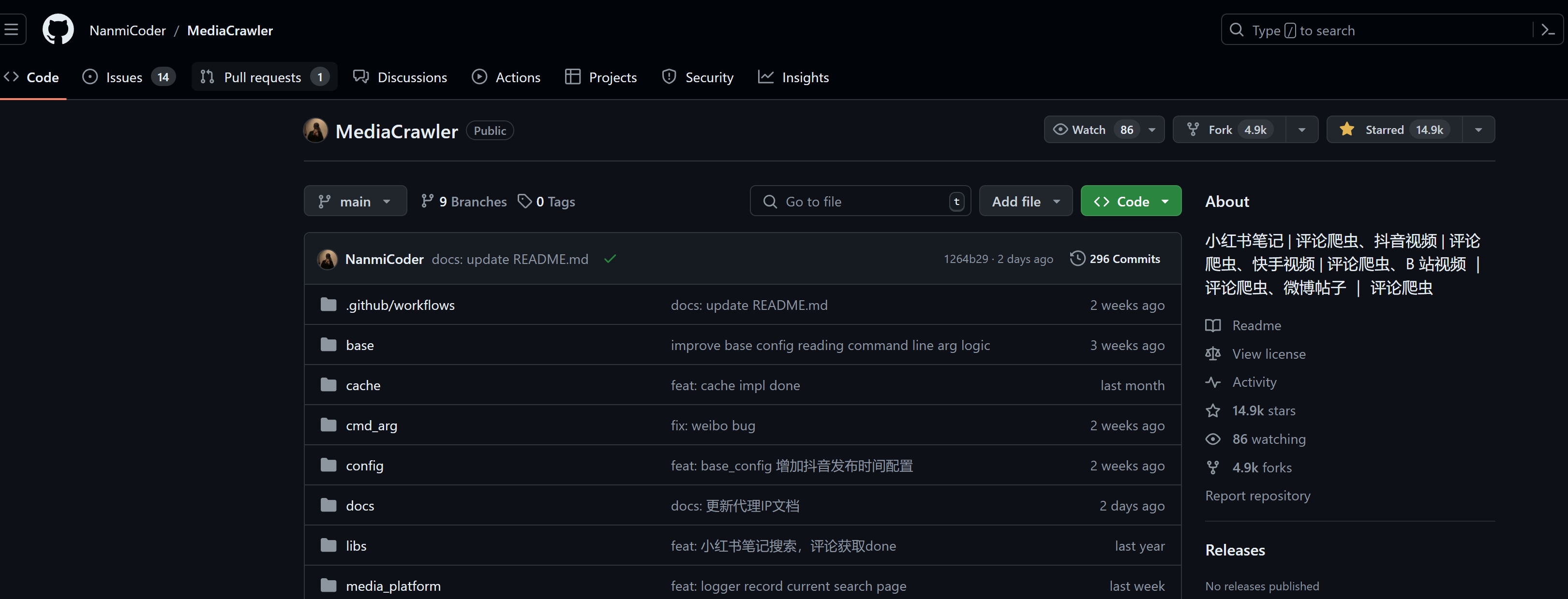This screenshot has height=599, width=1568.
Task: Open the Discussions tab
Action: tap(400, 77)
